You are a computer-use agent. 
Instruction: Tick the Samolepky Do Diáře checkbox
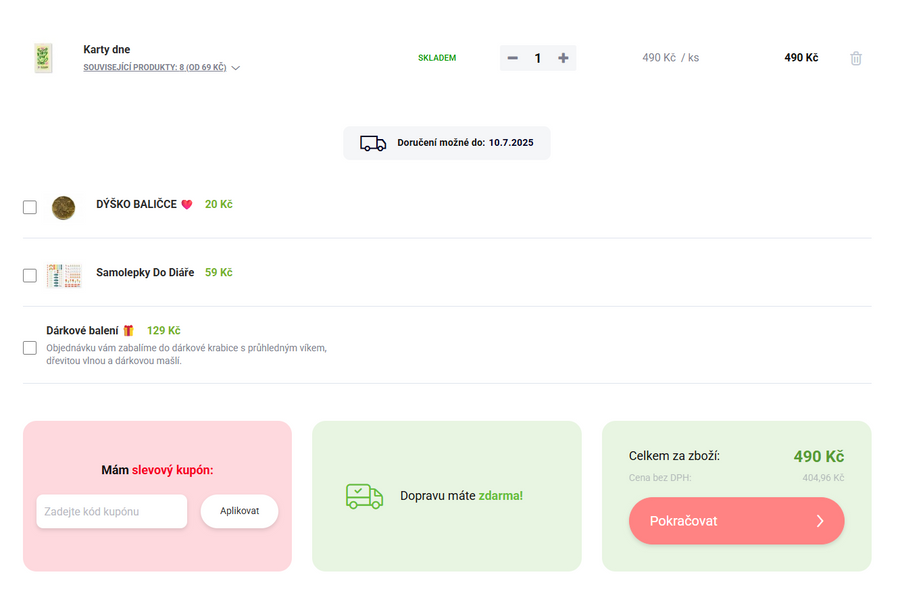pyautogui.click(x=30, y=275)
